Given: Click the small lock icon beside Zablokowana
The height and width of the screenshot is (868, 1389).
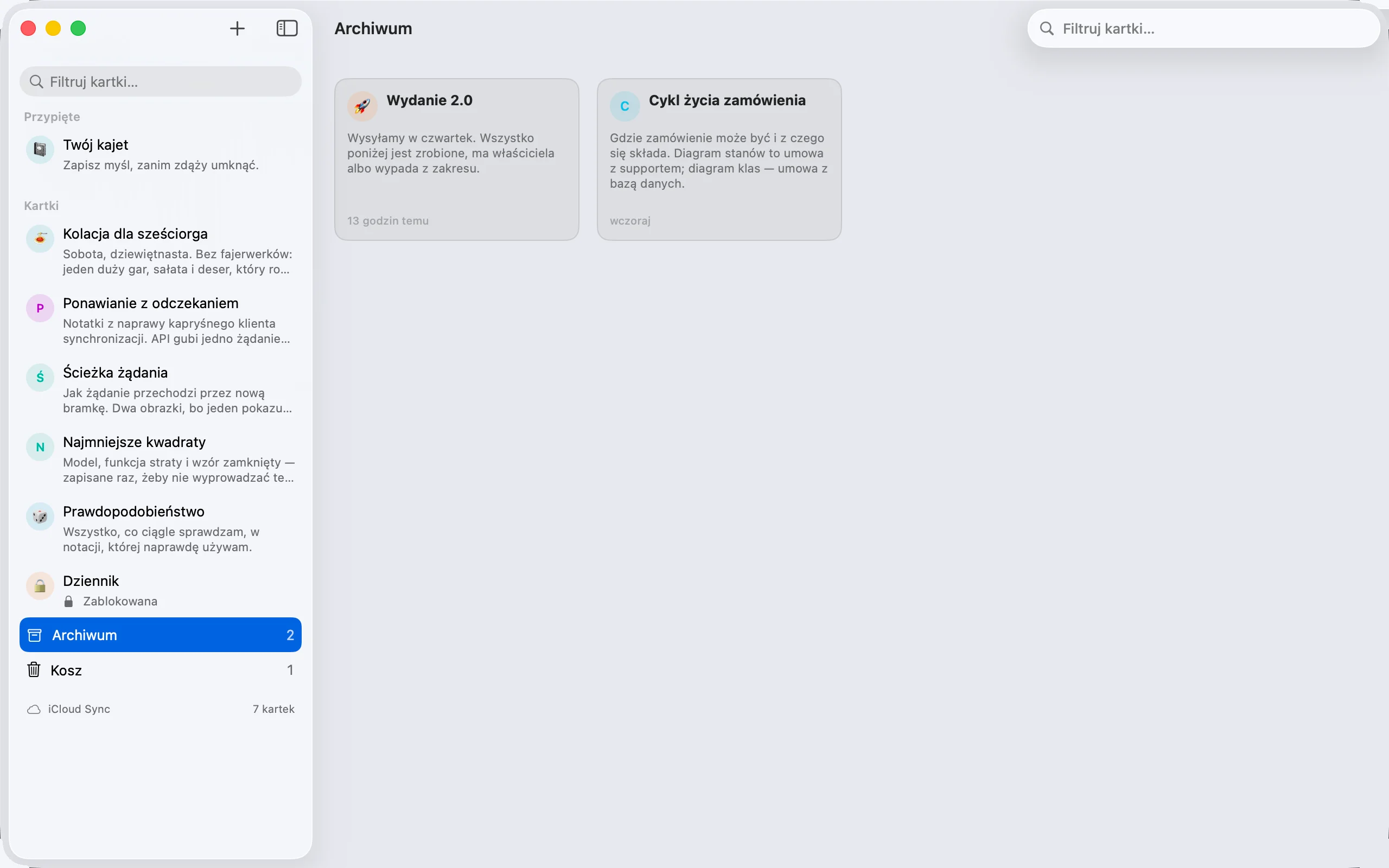Looking at the screenshot, I should (68, 601).
